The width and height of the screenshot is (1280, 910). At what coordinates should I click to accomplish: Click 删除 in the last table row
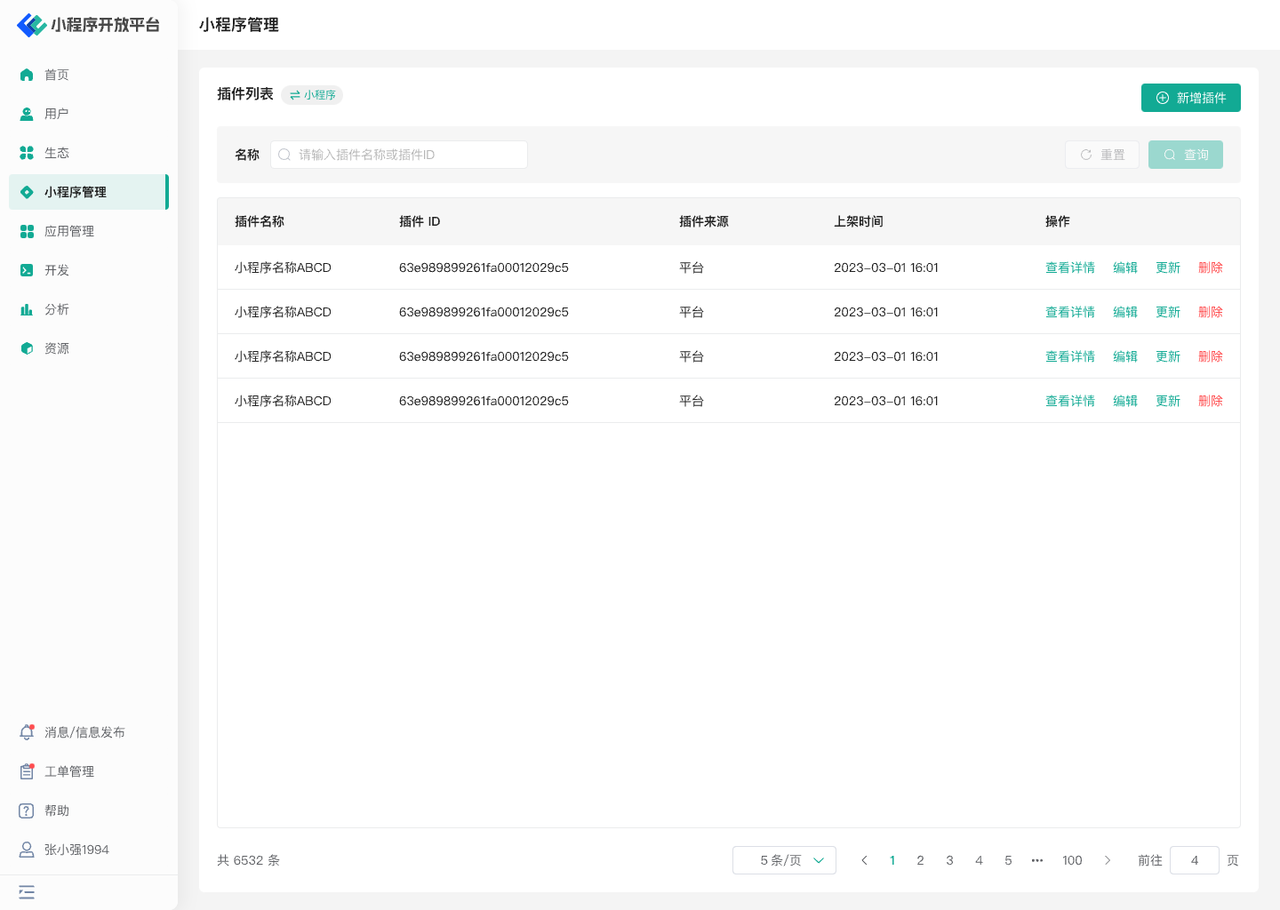pos(1210,401)
